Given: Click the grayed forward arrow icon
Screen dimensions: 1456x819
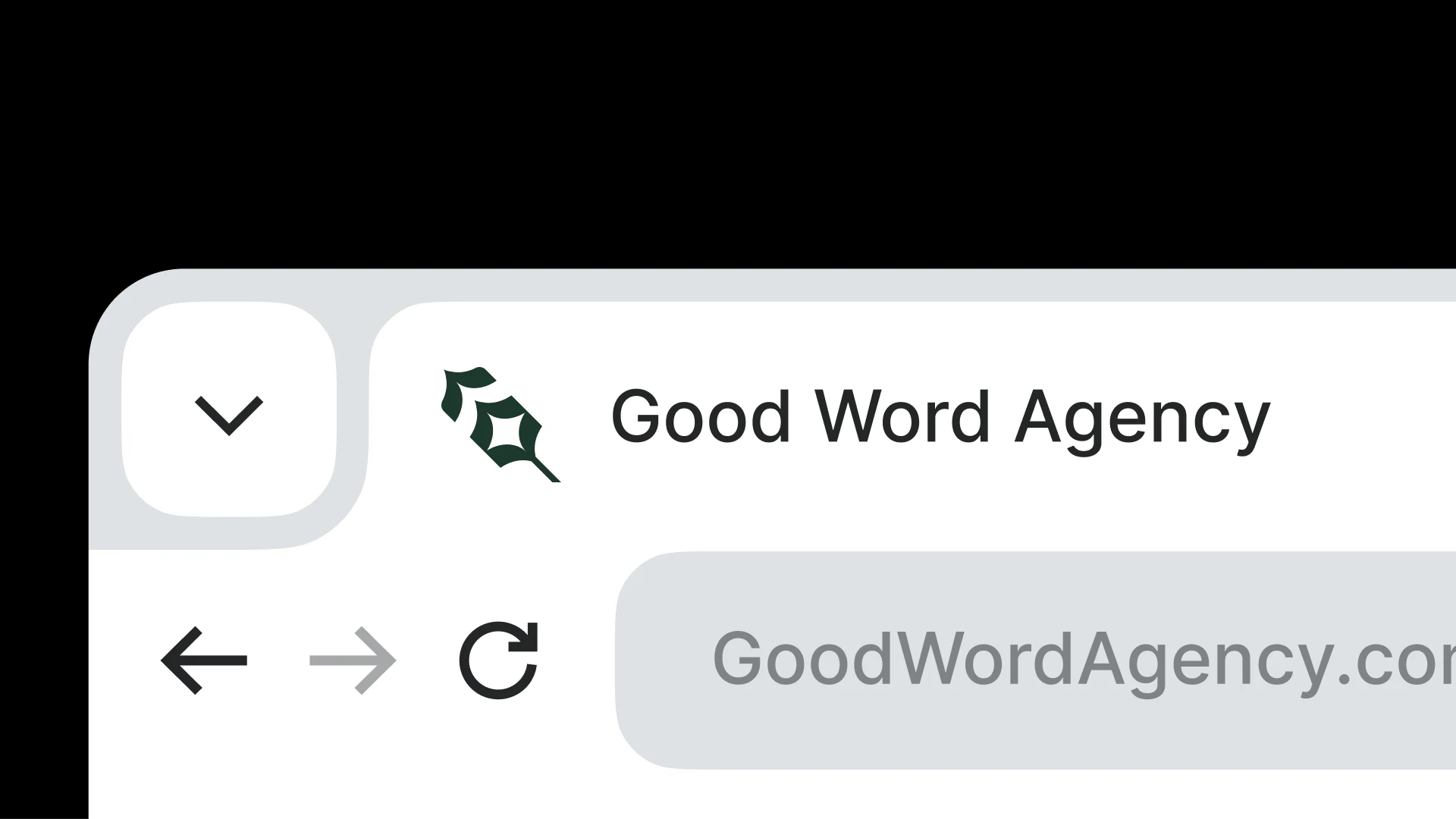Looking at the screenshot, I should [353, 661].
